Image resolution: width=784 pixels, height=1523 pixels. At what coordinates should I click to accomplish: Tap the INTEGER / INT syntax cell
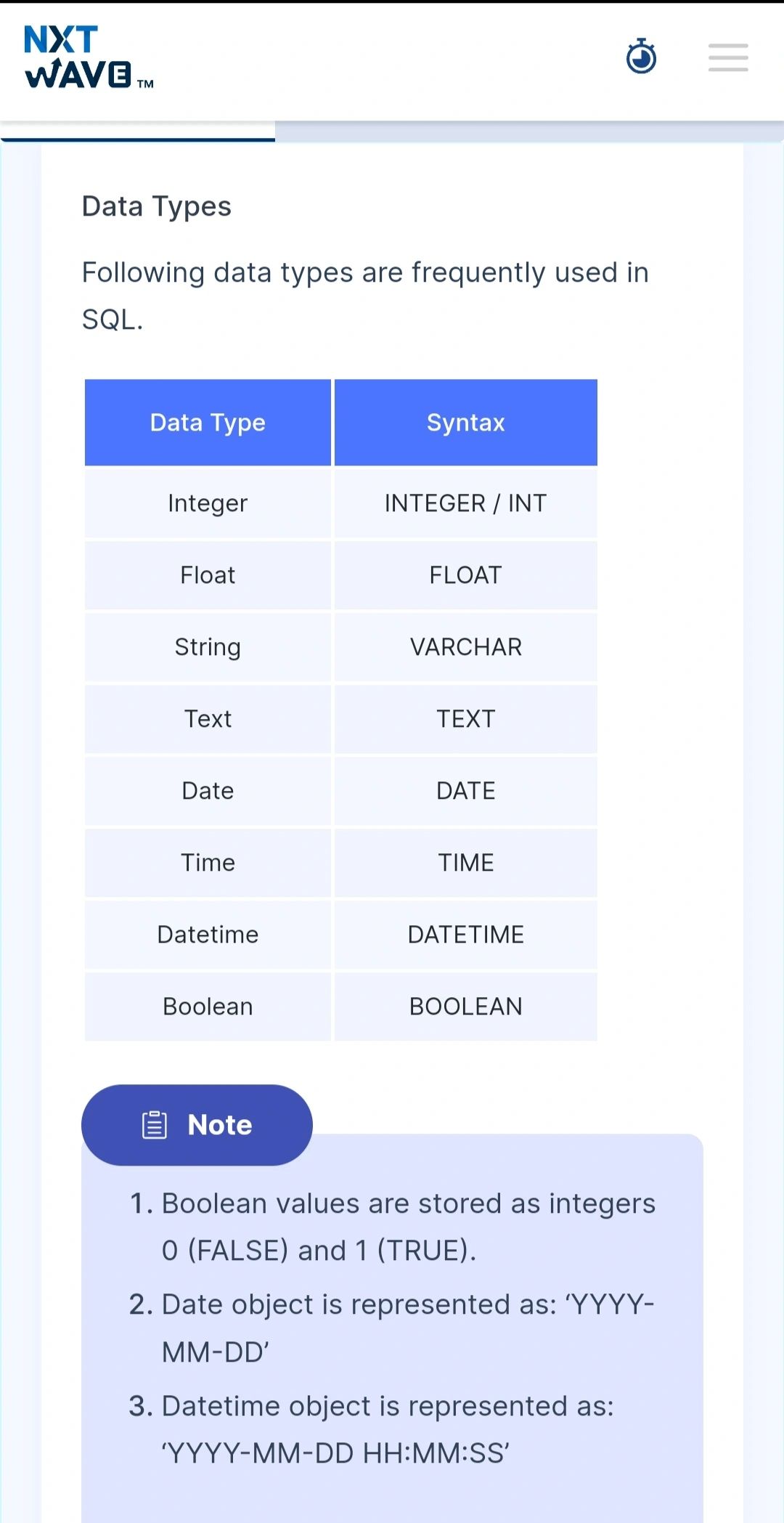click(x=465, y=503)
